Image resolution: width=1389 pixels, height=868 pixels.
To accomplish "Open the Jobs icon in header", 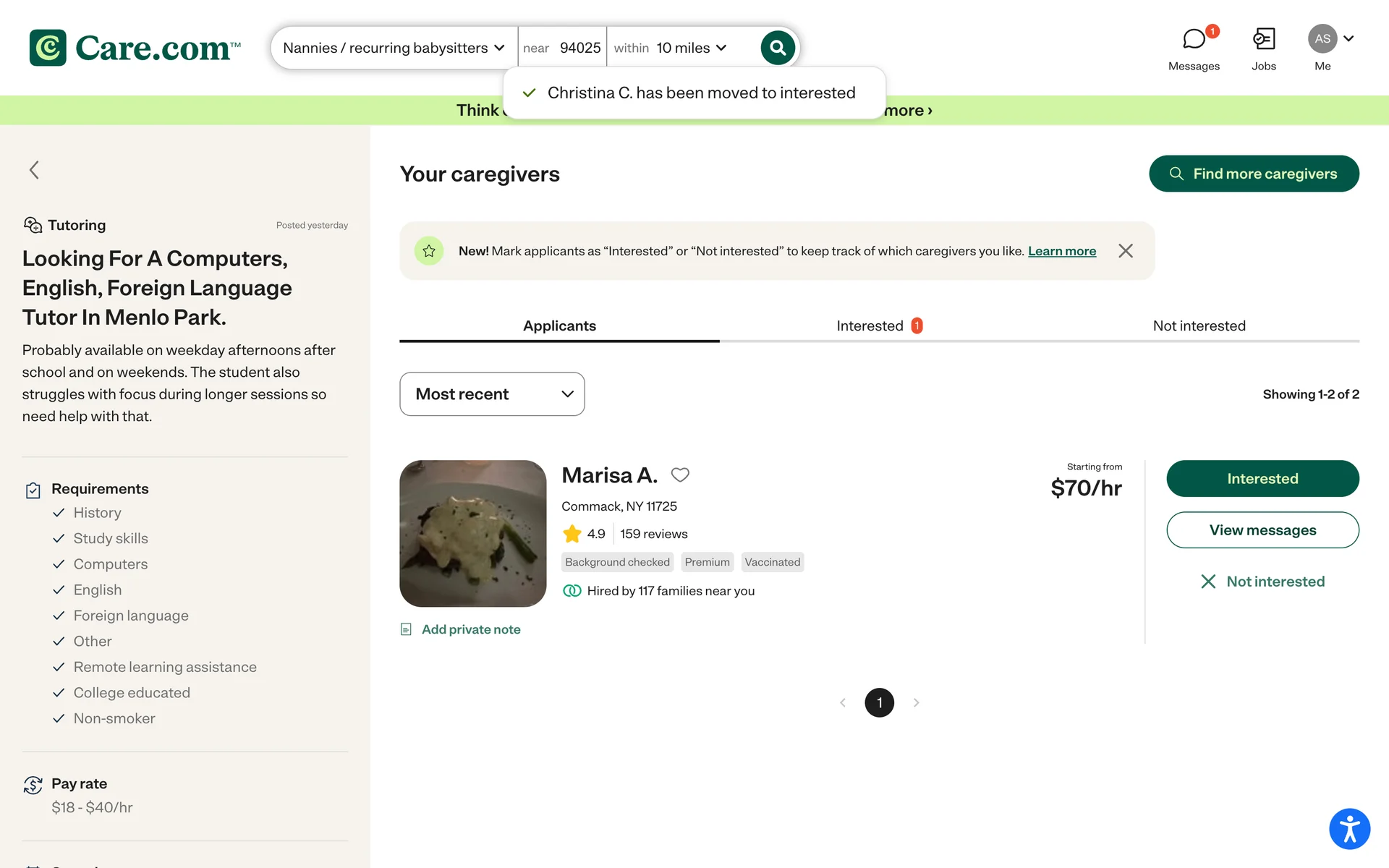I will pos(1263,40).
